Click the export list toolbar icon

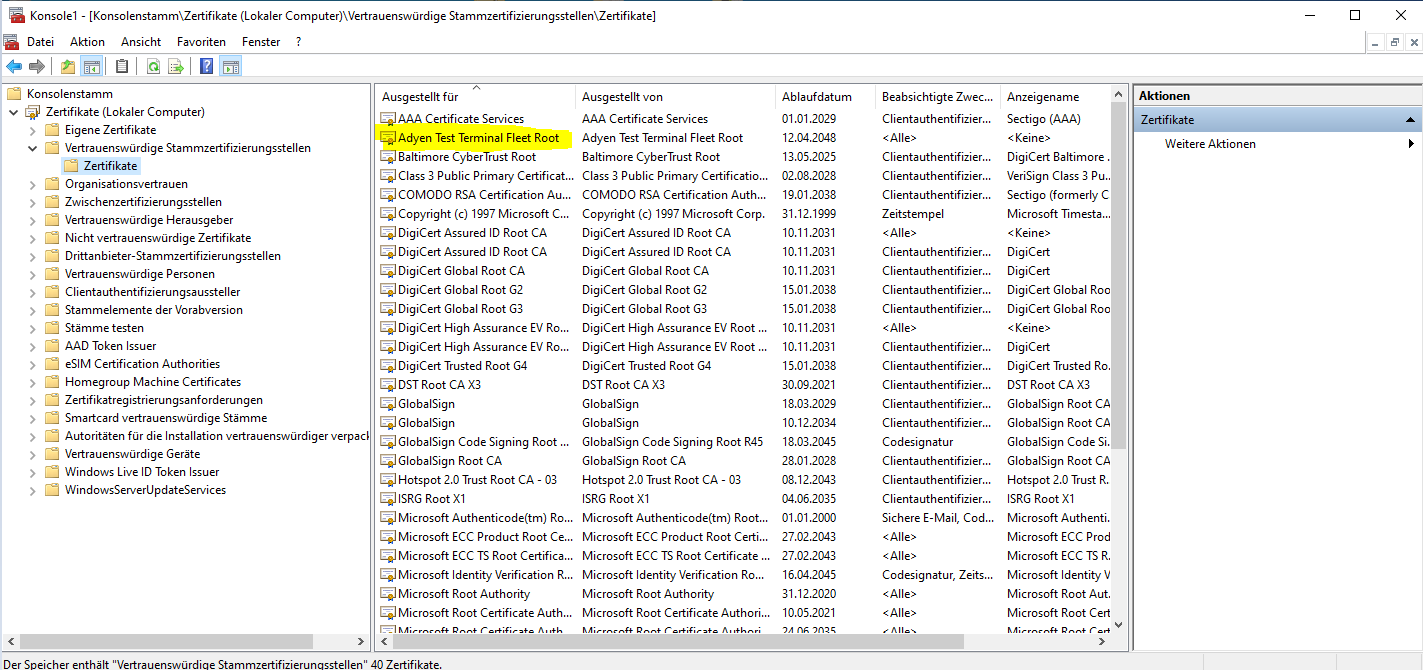click(176, 67)
